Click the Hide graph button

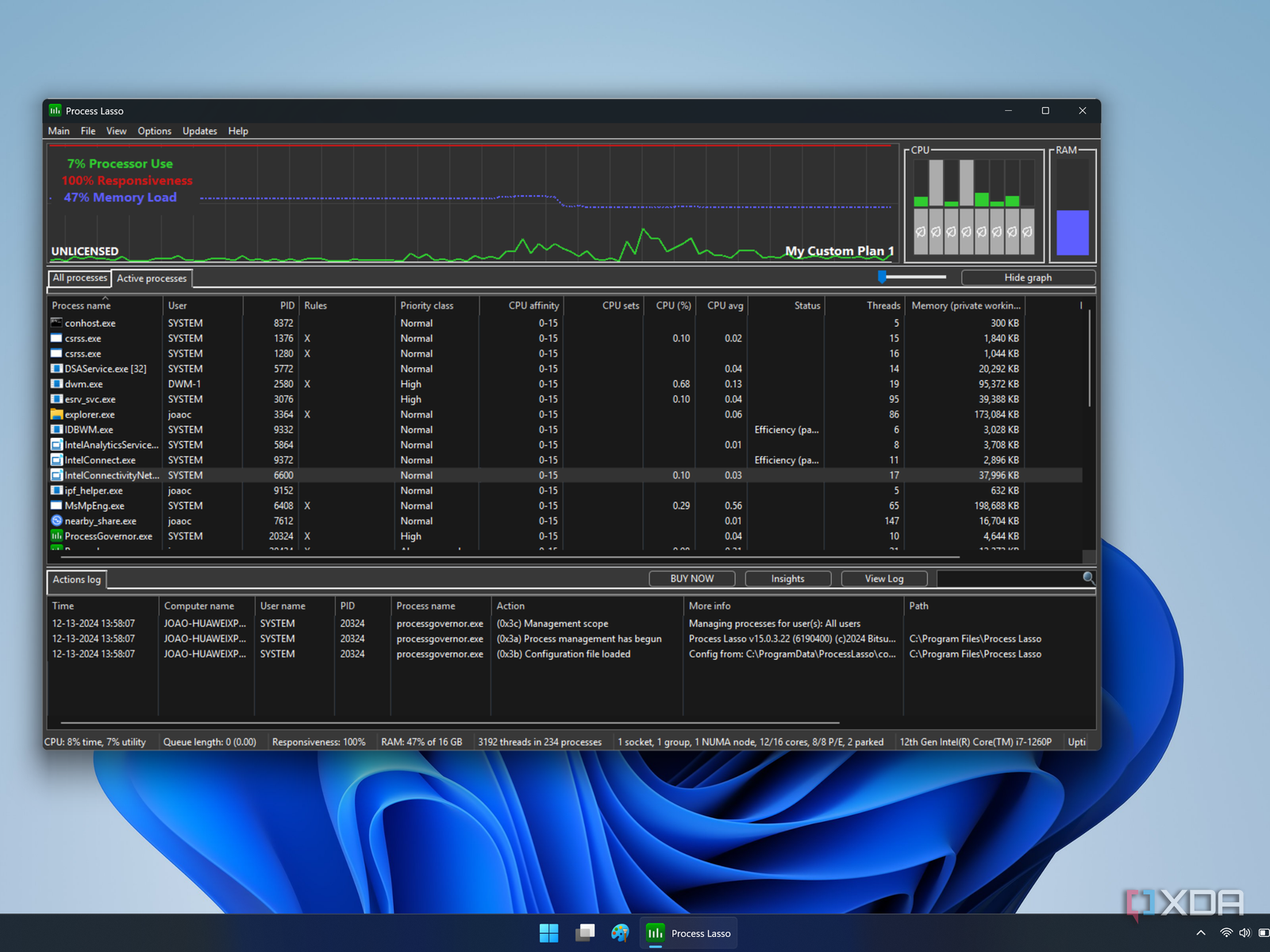[x=1027, y=278]
